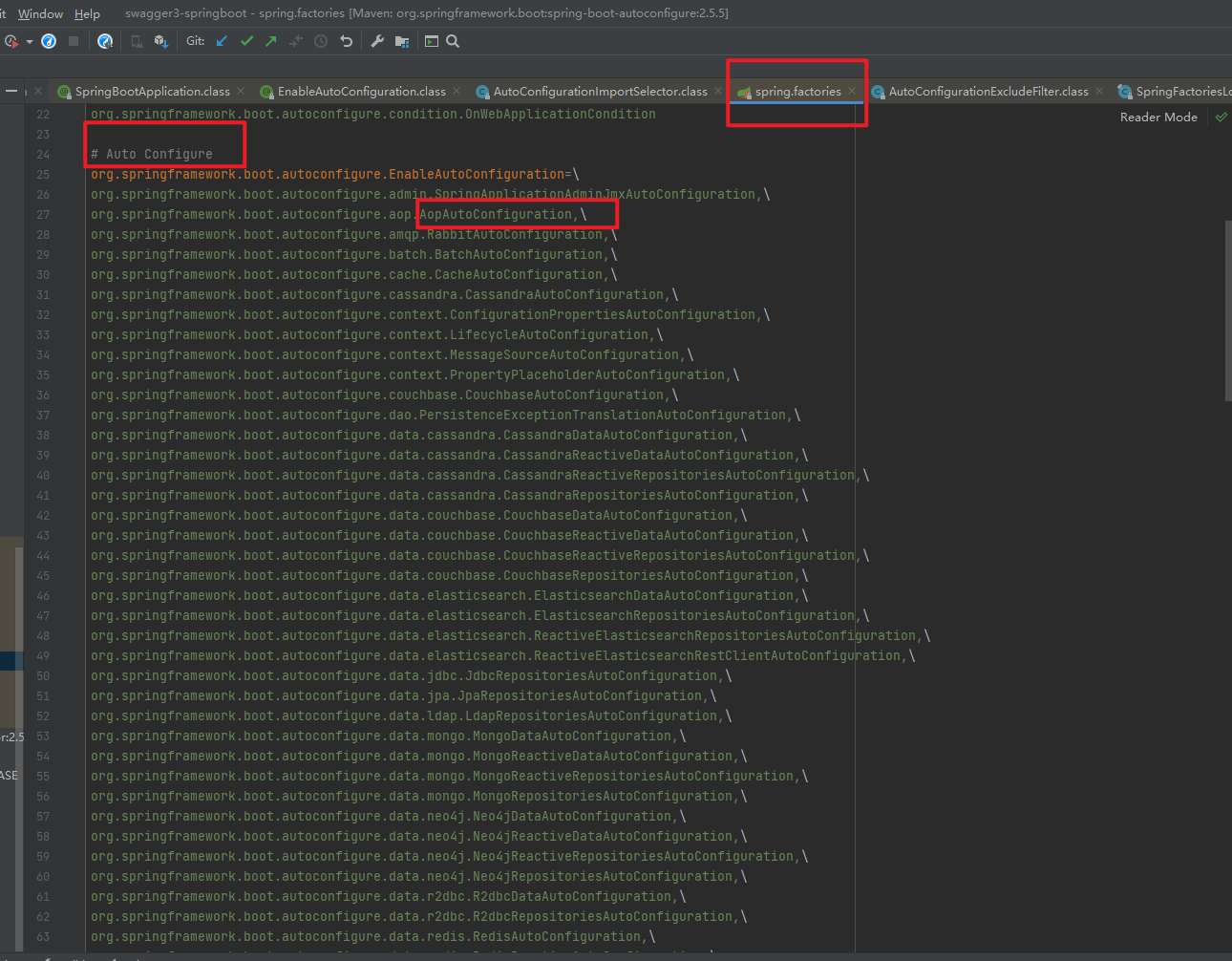Screen dimensions: 1232x961
Task: Click the EnableAutoConfiguration=\ key line
Action: [x=334, y=174]
